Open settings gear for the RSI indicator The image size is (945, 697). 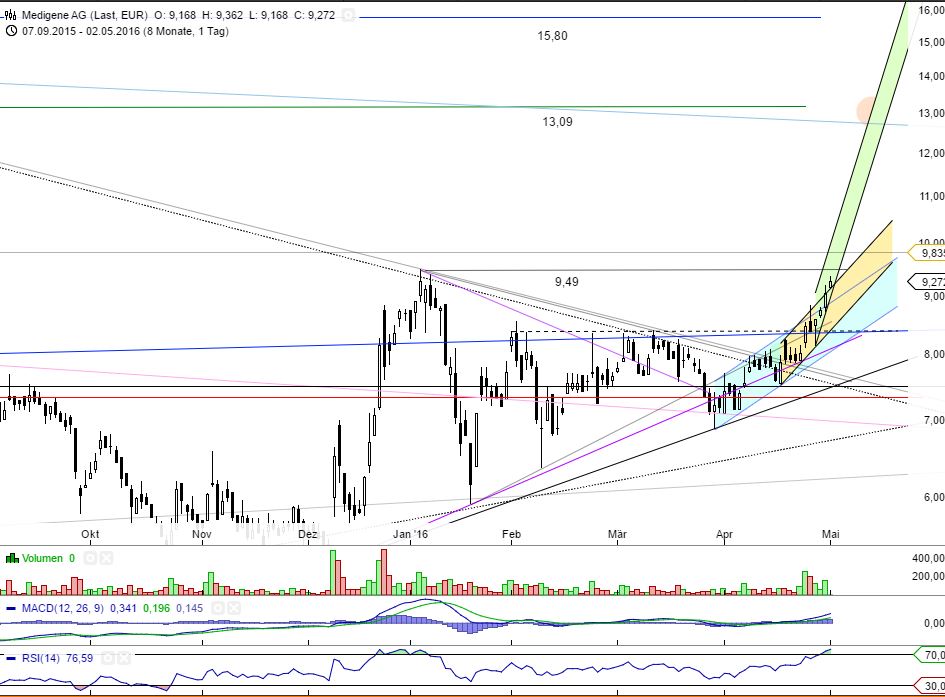[x=108, y=658]
